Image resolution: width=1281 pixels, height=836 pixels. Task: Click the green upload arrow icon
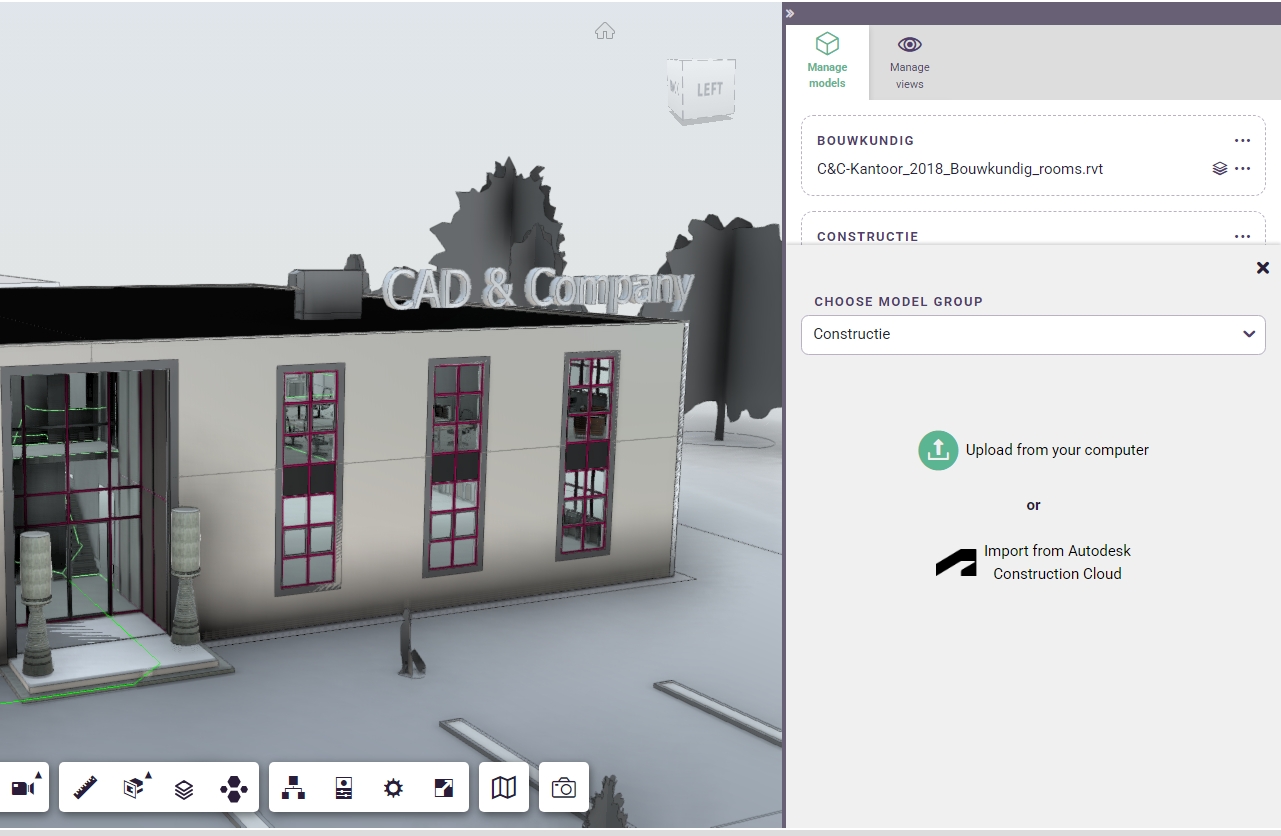tap(938, 450)
